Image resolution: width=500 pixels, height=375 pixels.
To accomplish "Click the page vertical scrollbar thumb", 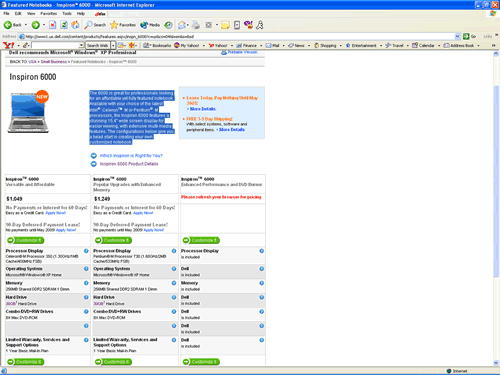I will 496,182.
